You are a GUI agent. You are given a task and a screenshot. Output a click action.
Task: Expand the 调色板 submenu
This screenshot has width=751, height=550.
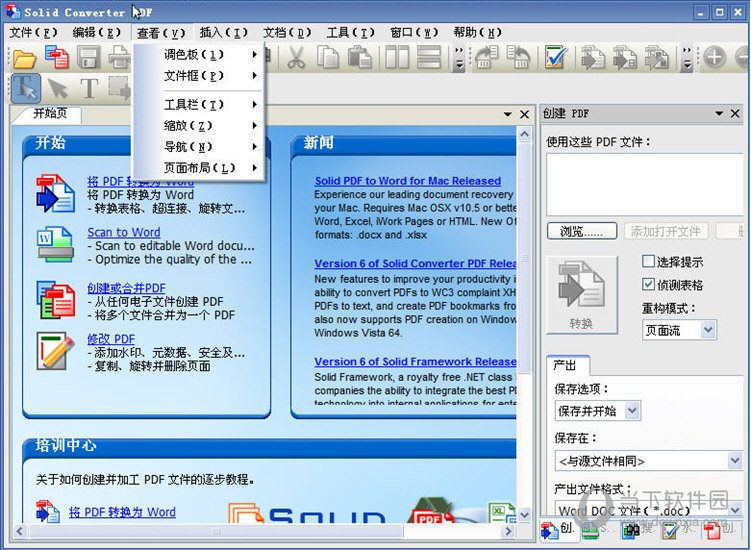point(198,55)
